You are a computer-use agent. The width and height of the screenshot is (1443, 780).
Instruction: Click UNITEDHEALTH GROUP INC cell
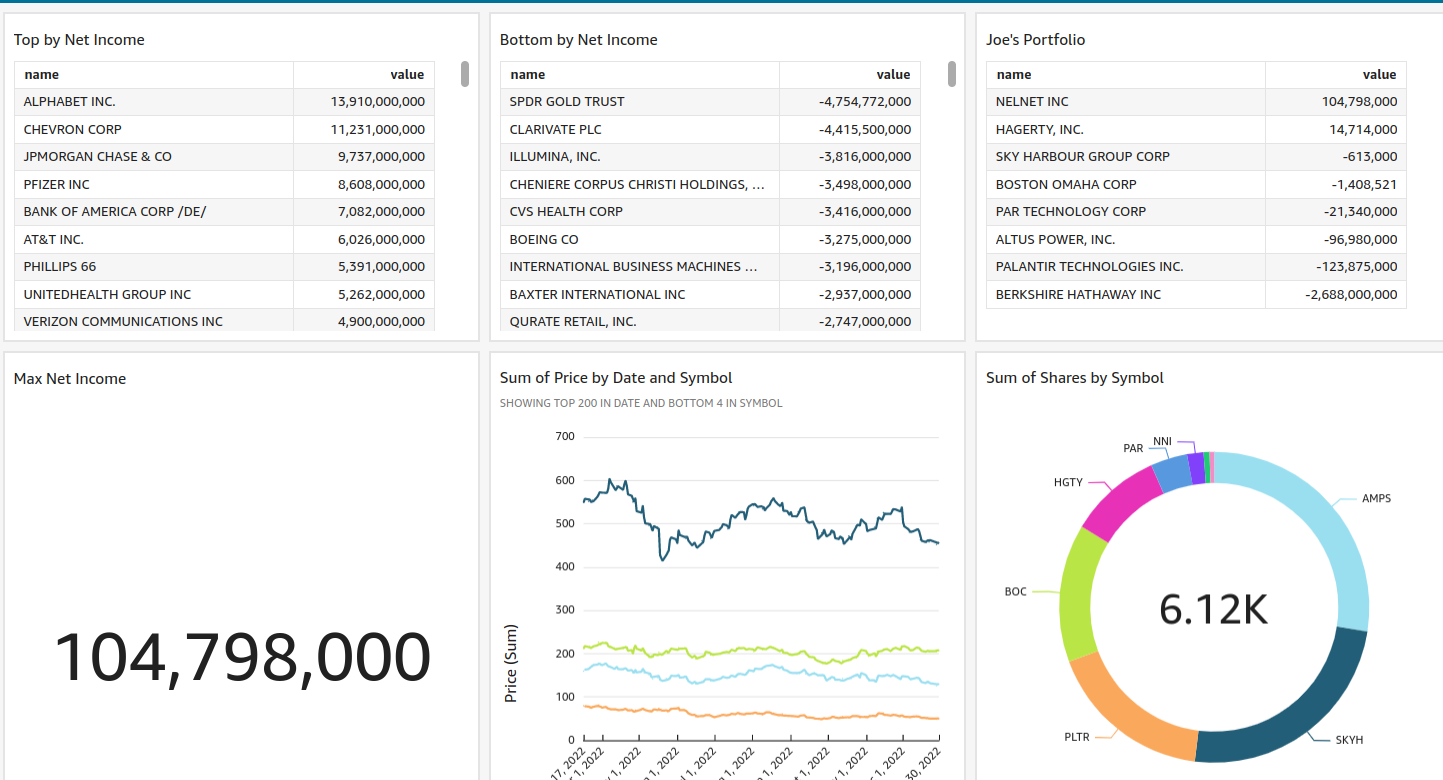[x=154, y=295]
